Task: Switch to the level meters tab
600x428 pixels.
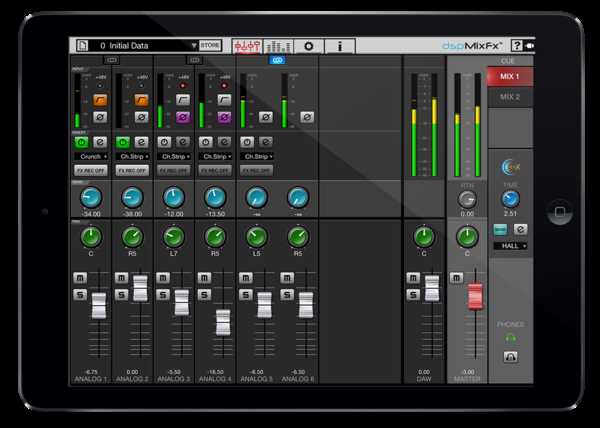Action: [278, 46]
